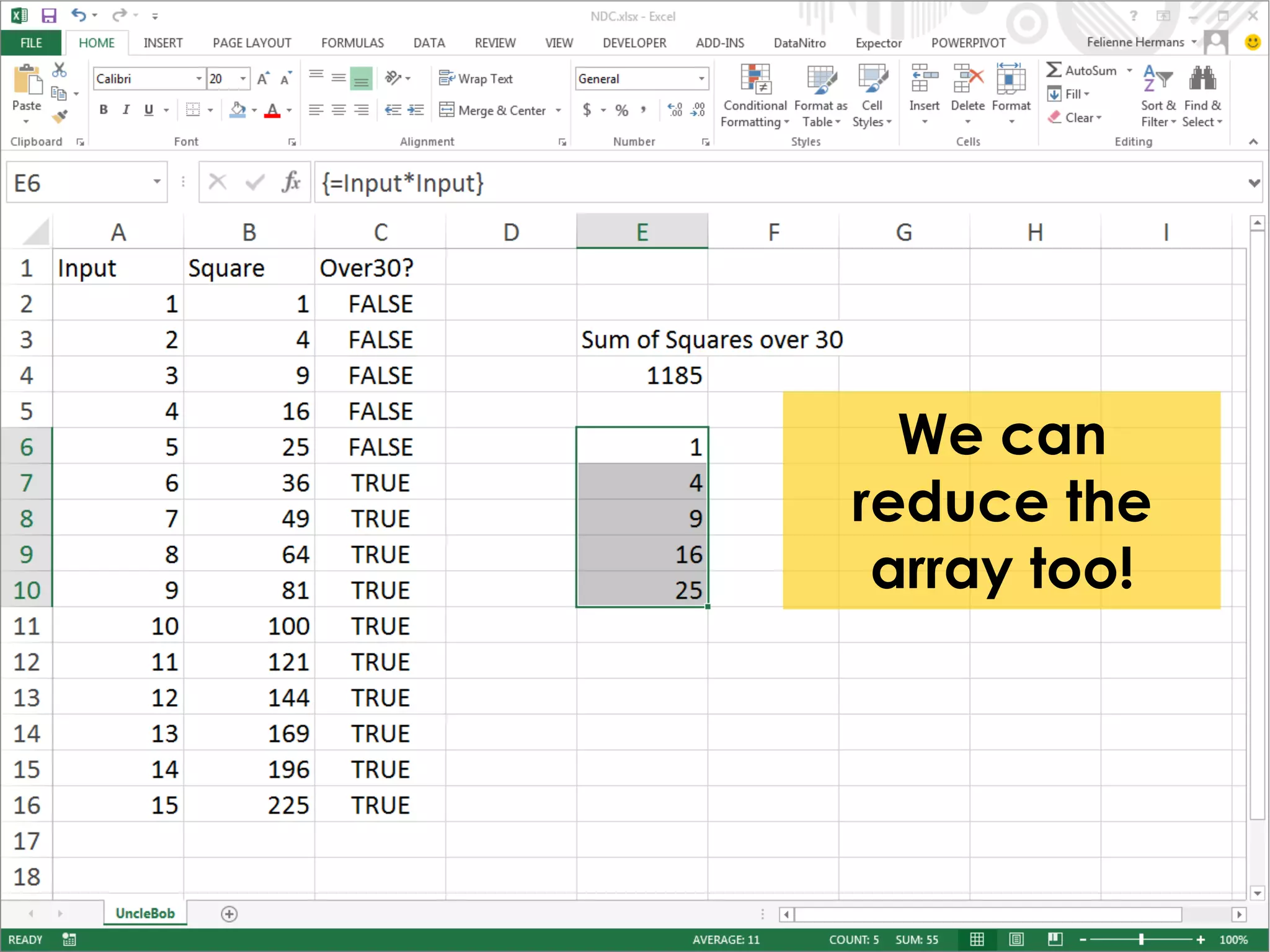Click the AutoSum button
Image resolution: width=1270 pixels, height=952 pixels.
pos(1082,70)
